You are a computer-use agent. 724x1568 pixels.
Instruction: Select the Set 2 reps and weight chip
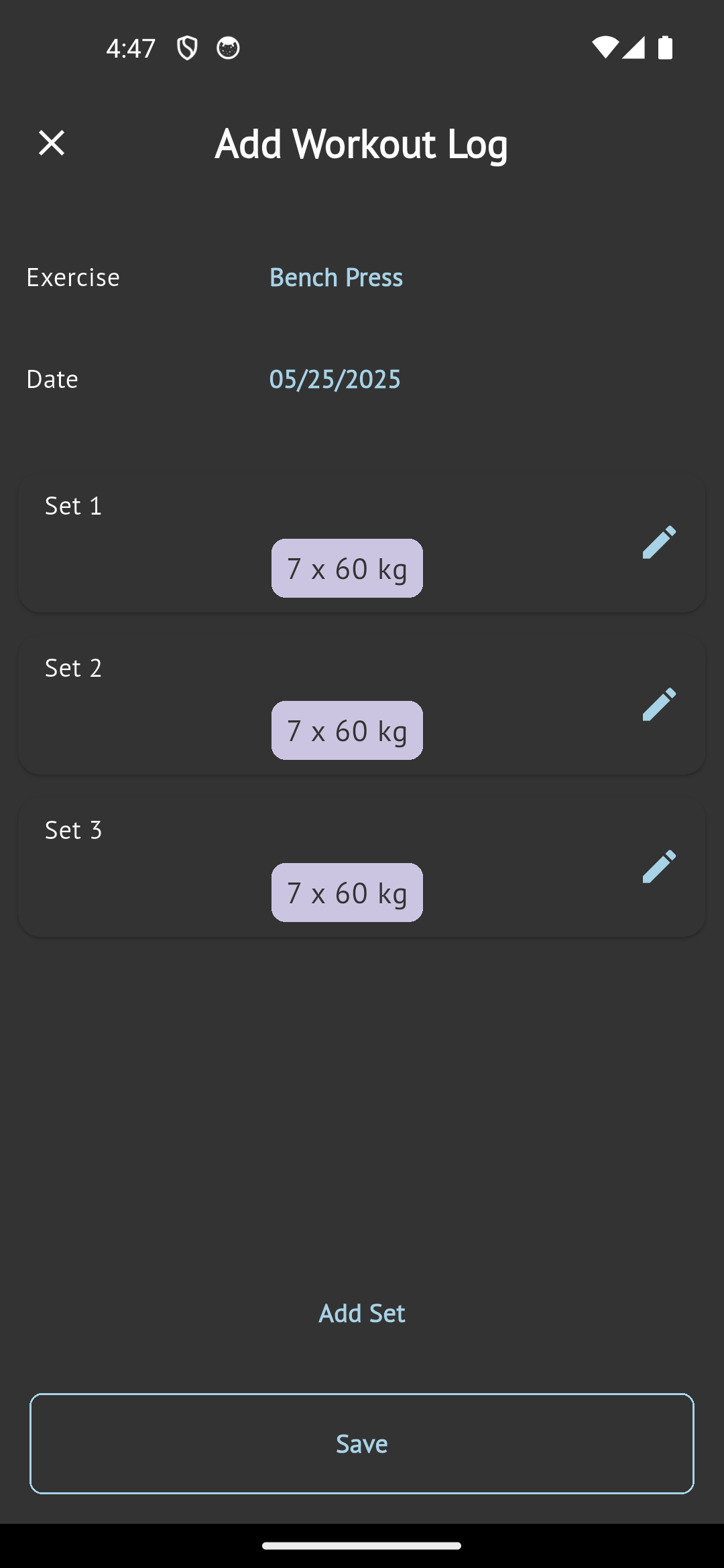347,730
